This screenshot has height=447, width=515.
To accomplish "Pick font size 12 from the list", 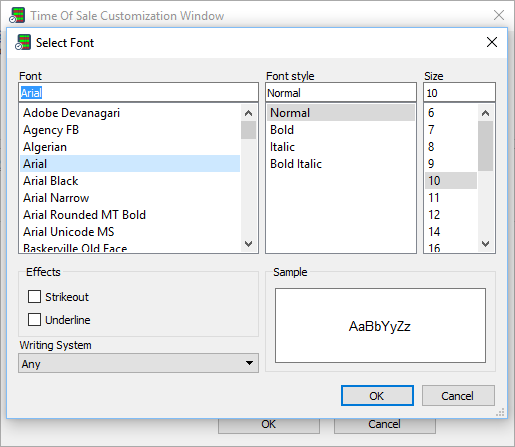I will coord(451,215).
